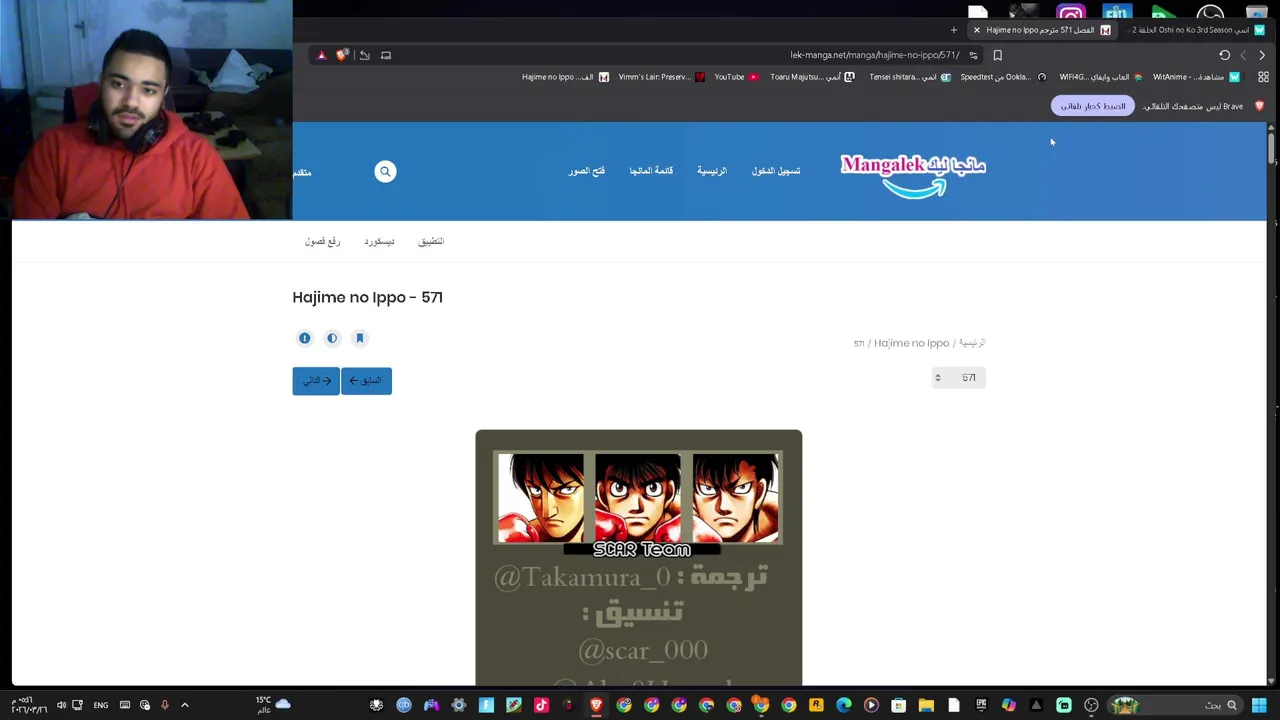Click التطبيق link in the secondary nav
The height and width of the screenshot is (720, 1280).
coord(431,241)
